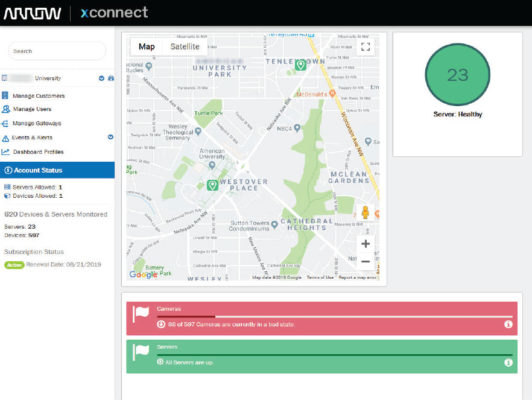Open Manage Users
Image resolution: width=532 pixels, height=400 pixels.
pyautogui.click(x=32, y=109)
